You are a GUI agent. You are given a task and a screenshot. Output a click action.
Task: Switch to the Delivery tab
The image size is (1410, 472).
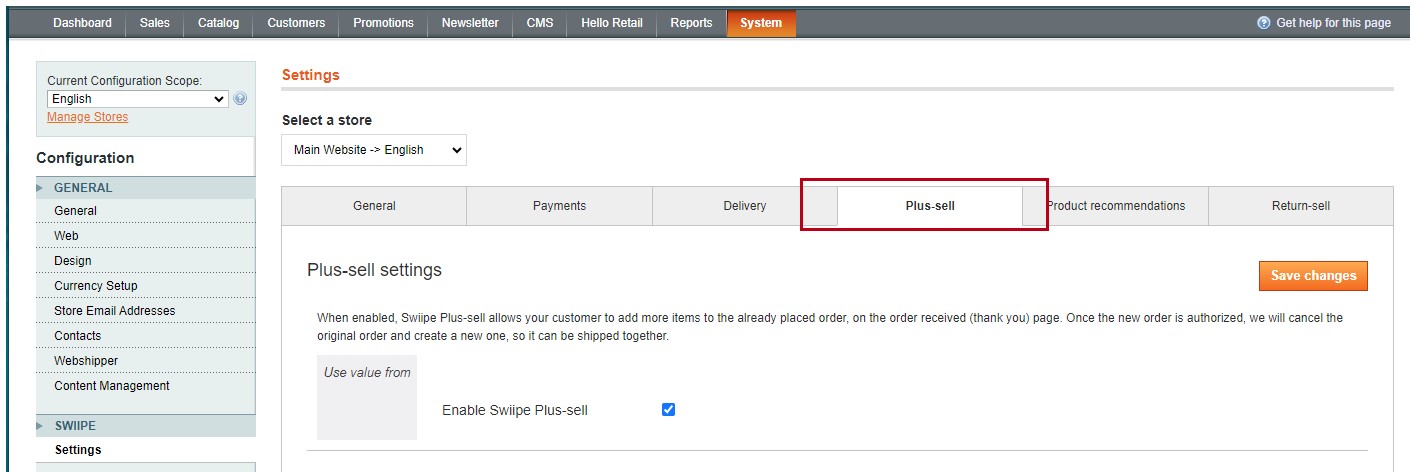pyautogui.click(x=744, y=206)
